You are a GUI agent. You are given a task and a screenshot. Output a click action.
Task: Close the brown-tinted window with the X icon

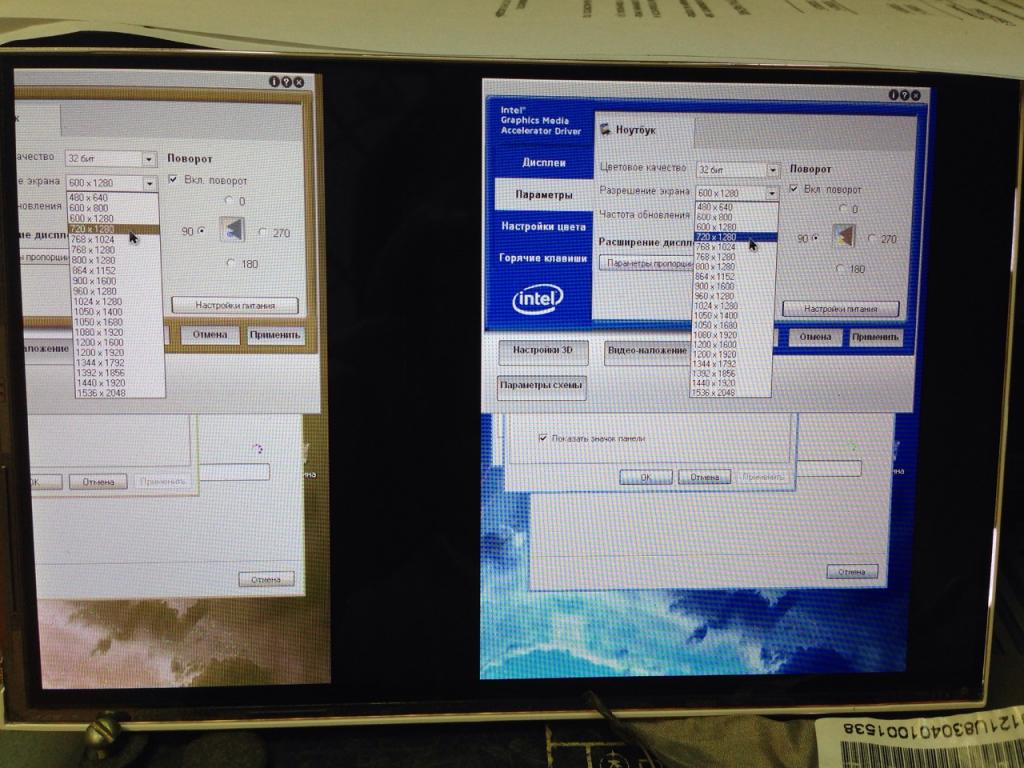click(298, 82)
